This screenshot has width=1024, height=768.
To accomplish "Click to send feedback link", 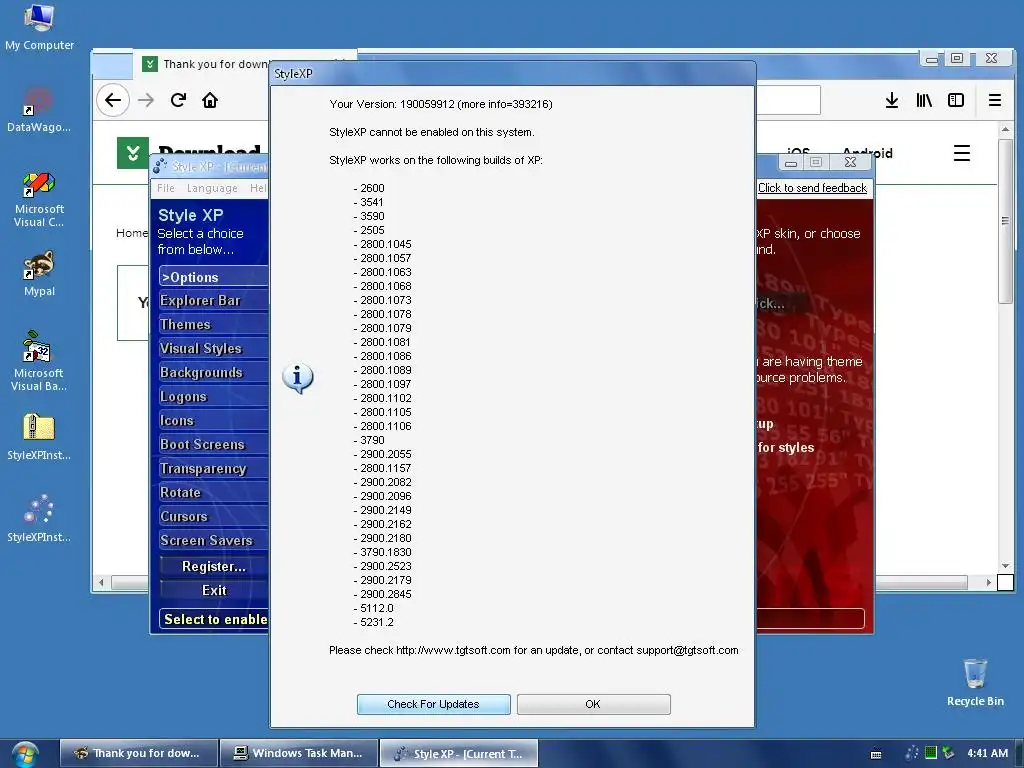I will click(812, 188).
